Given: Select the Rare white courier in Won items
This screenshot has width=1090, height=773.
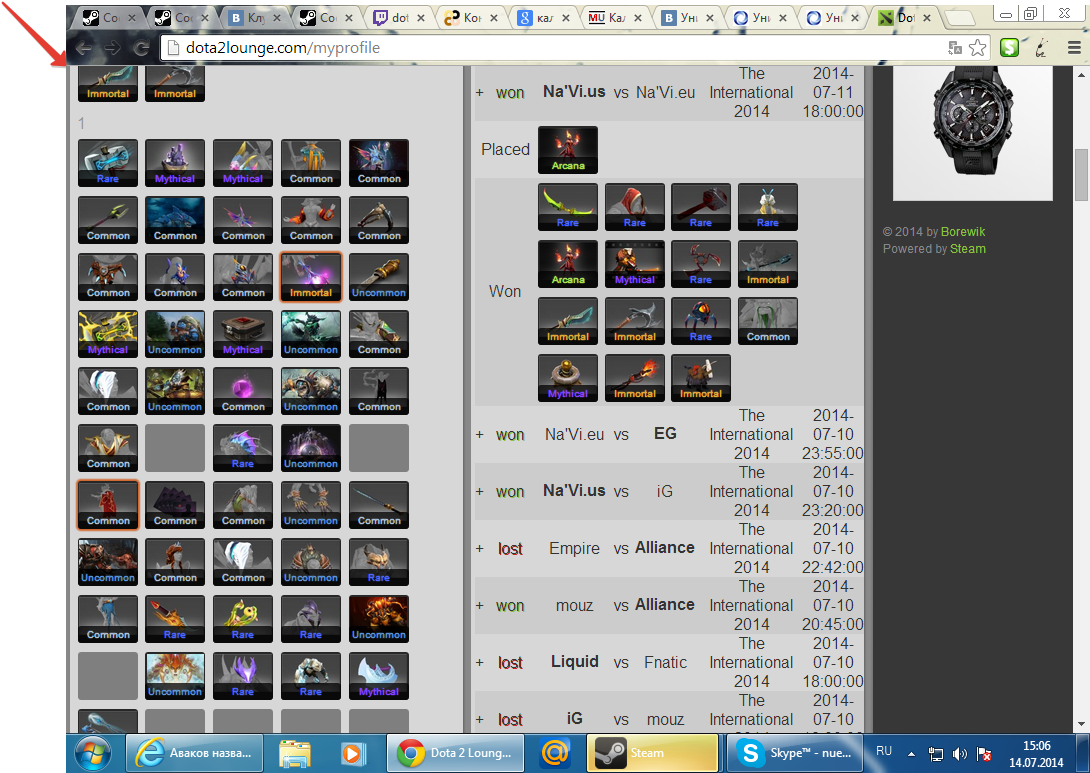Looking at the screenshot, I should (x=767, y=206).
